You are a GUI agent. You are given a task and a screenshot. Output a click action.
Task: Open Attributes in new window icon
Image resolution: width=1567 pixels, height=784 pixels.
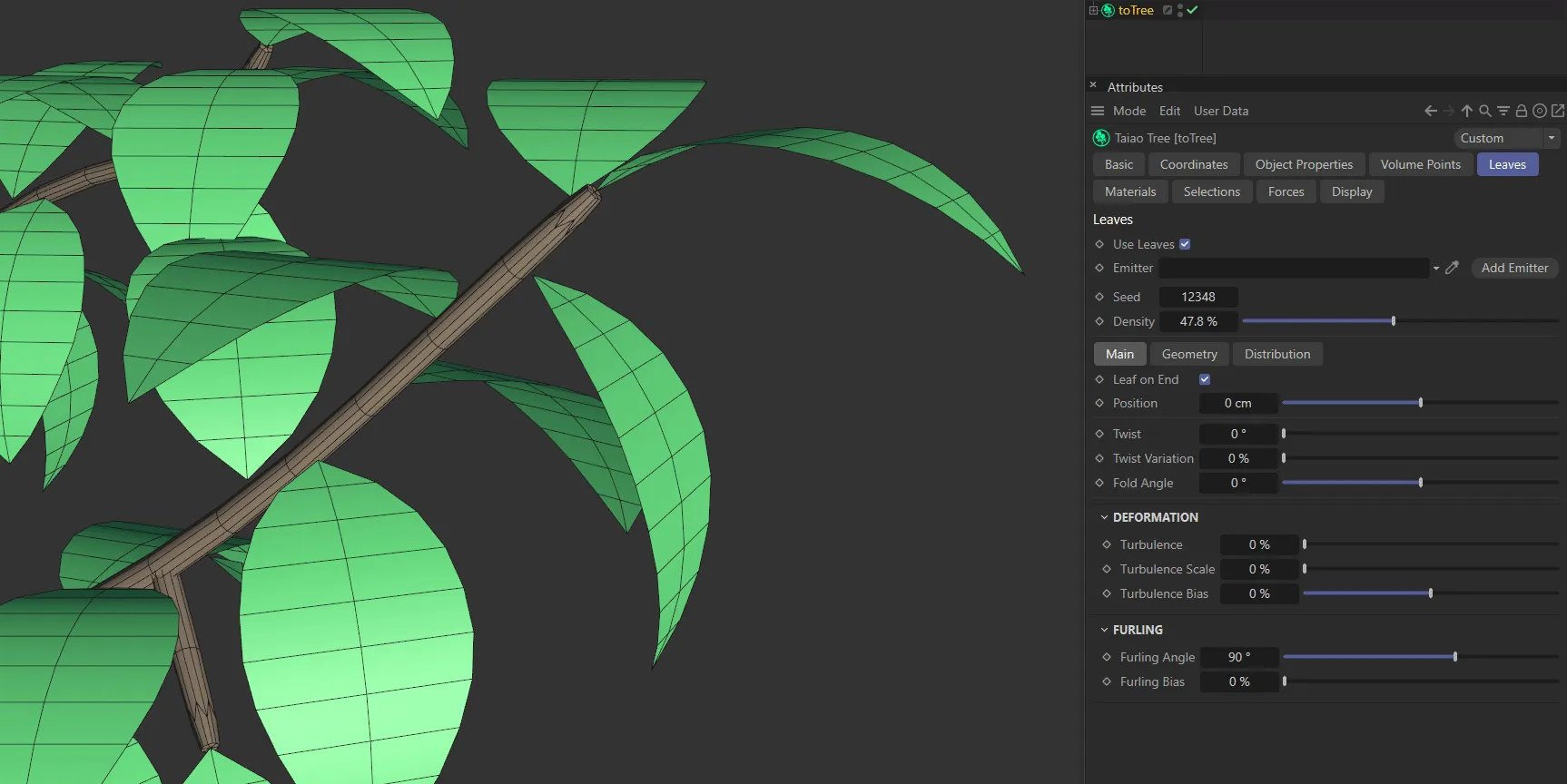1558,111
